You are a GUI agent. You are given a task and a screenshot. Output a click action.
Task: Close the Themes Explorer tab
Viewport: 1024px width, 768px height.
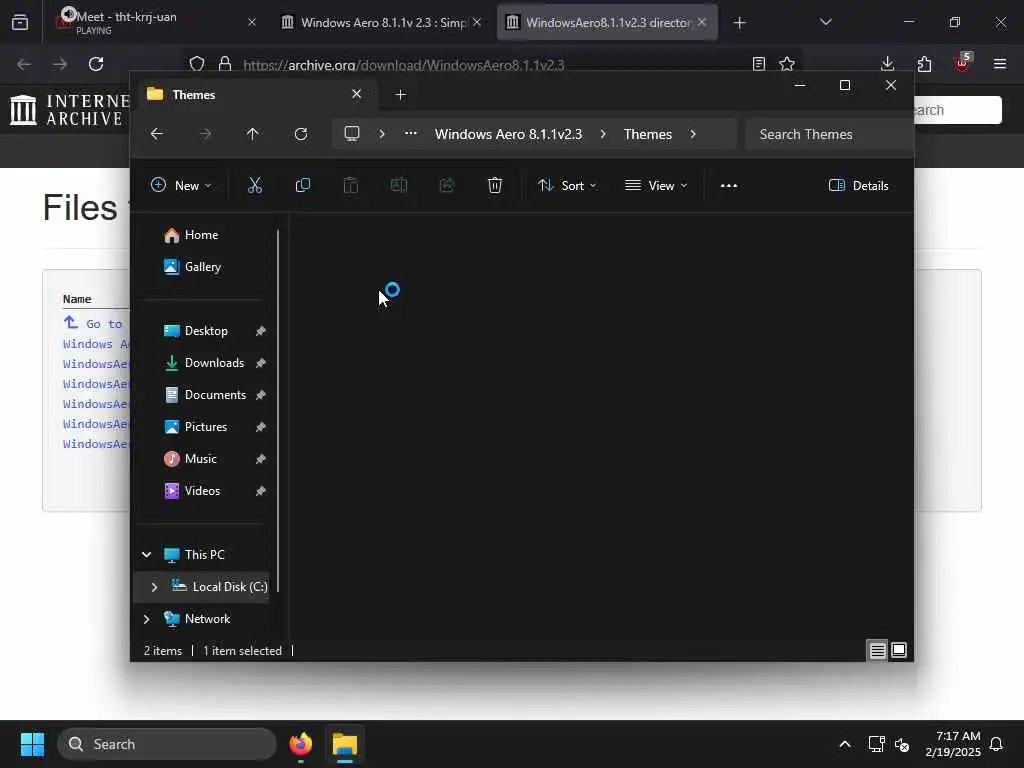point(357,94)
